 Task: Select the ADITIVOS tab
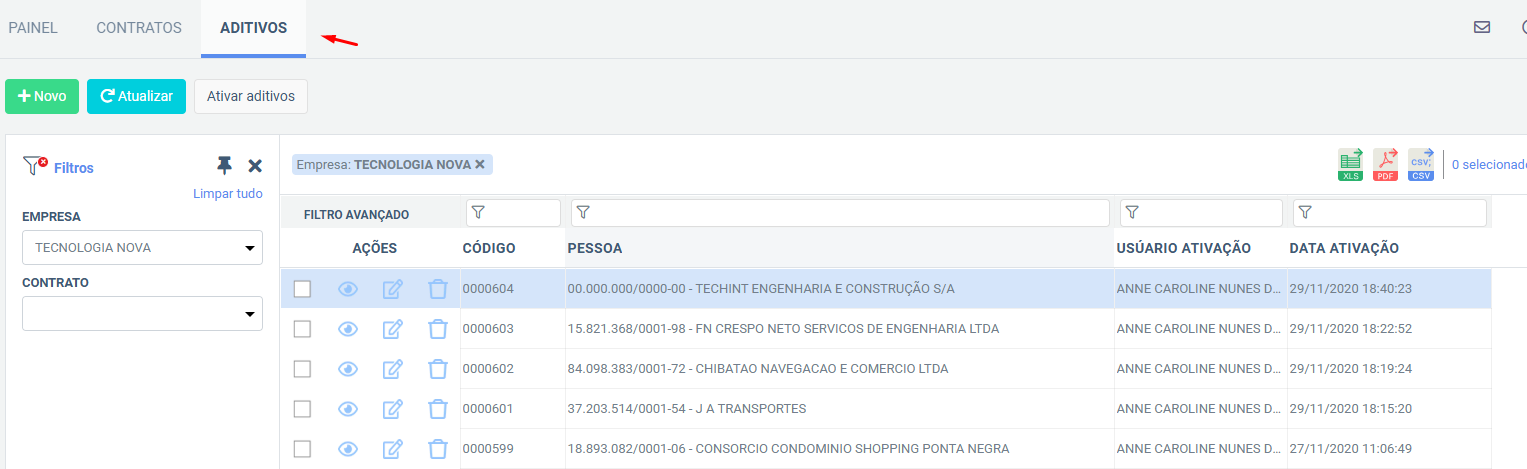[253, 28]
